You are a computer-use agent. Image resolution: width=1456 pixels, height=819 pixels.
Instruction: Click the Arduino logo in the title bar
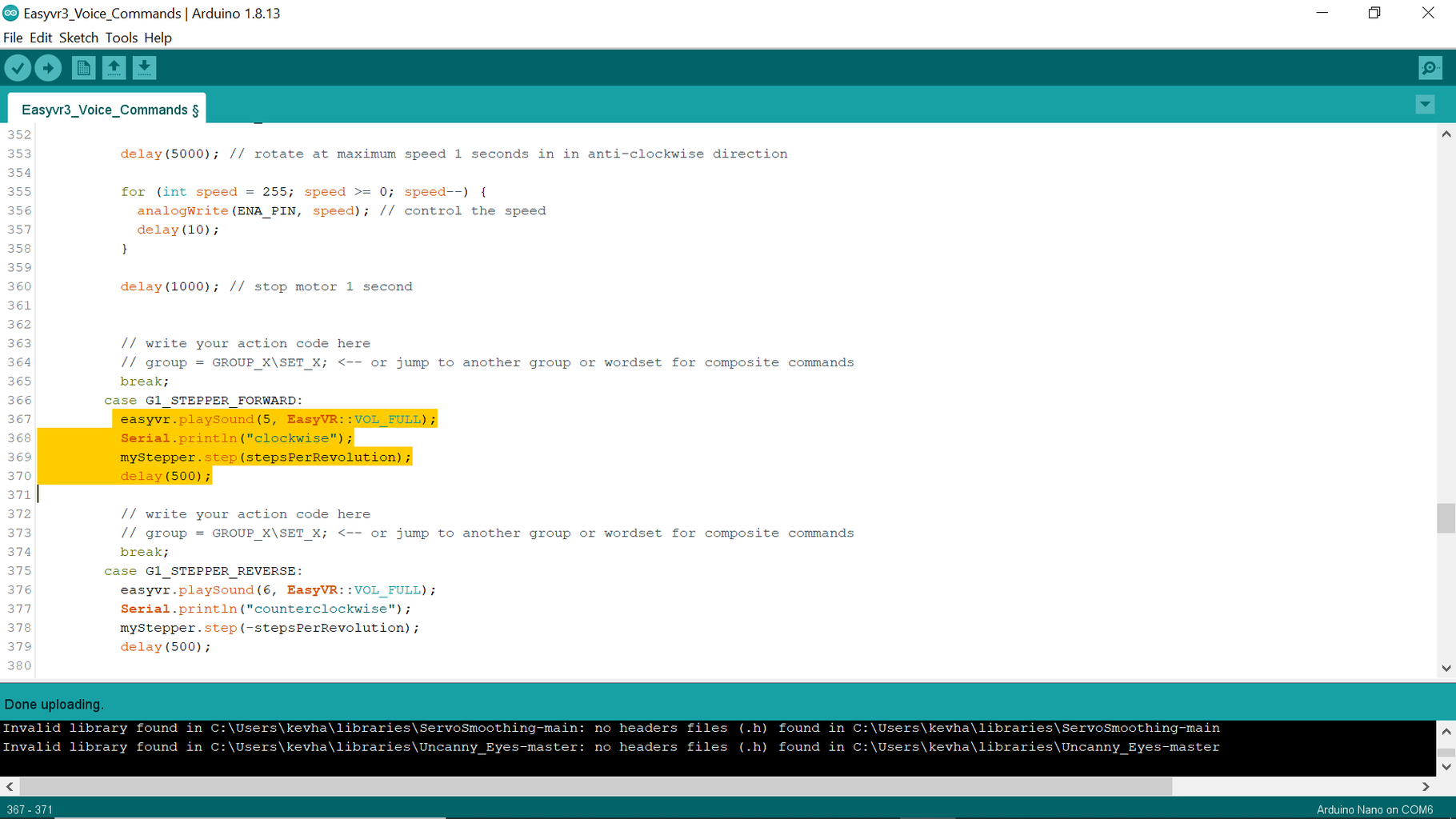(10, 13)
